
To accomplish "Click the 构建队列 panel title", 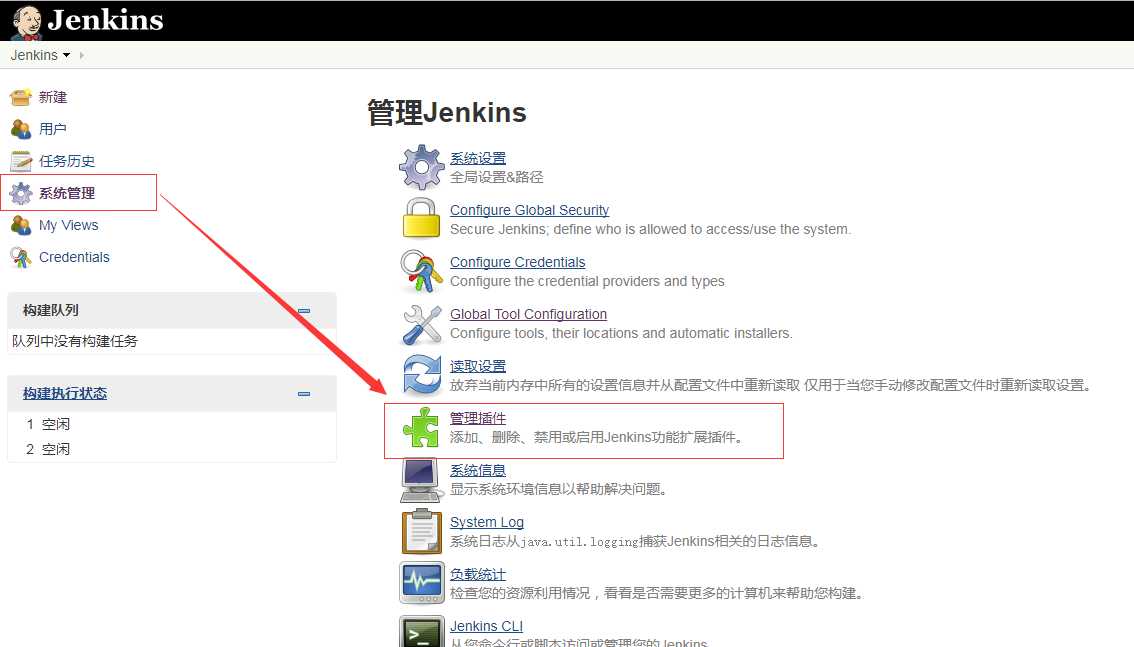I will tap(51, 310).
